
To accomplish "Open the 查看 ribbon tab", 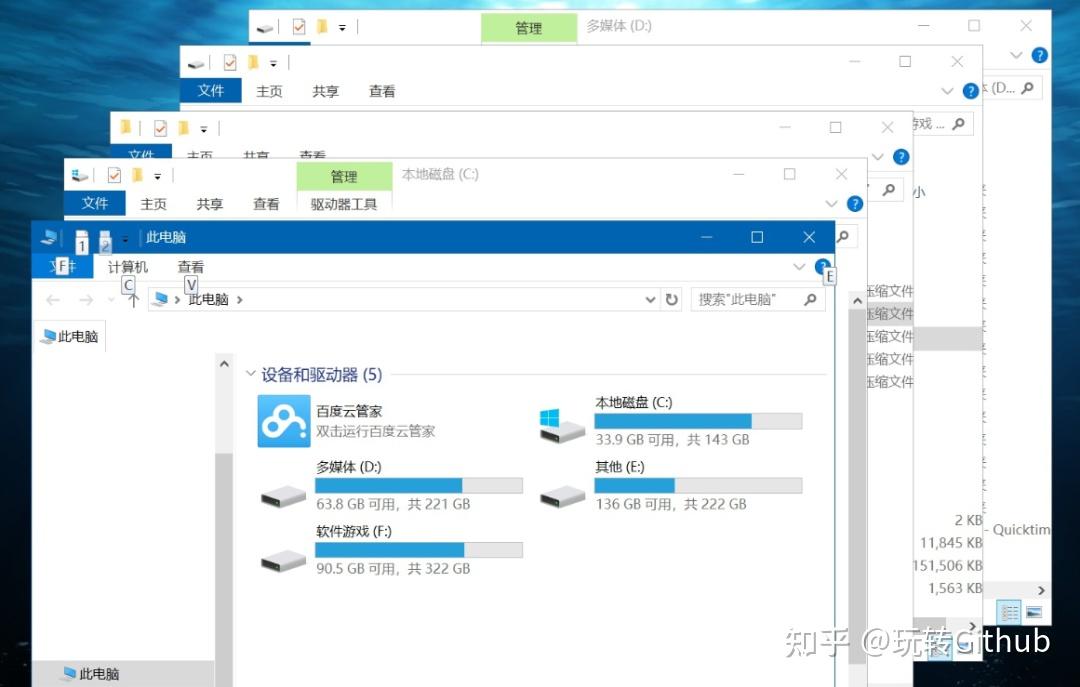I will coord(190,266).
